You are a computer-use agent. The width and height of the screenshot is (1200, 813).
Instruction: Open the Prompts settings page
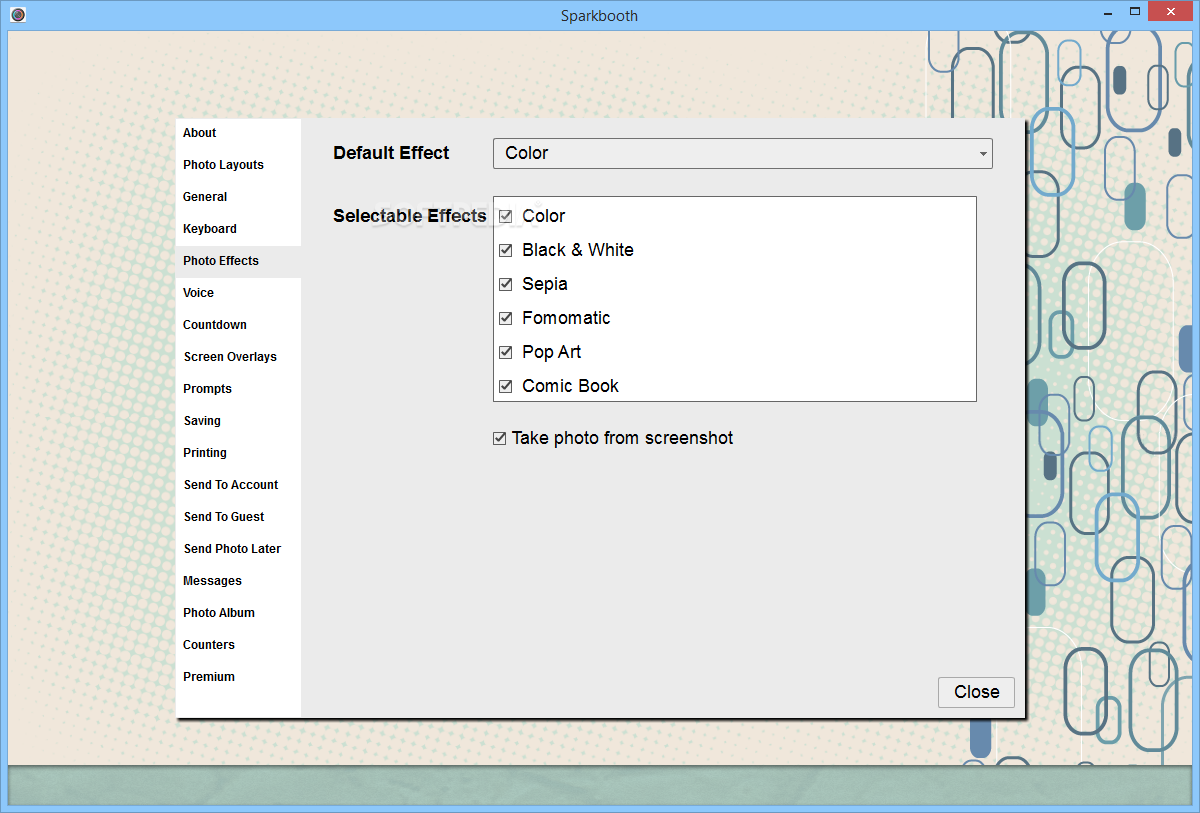238,389
